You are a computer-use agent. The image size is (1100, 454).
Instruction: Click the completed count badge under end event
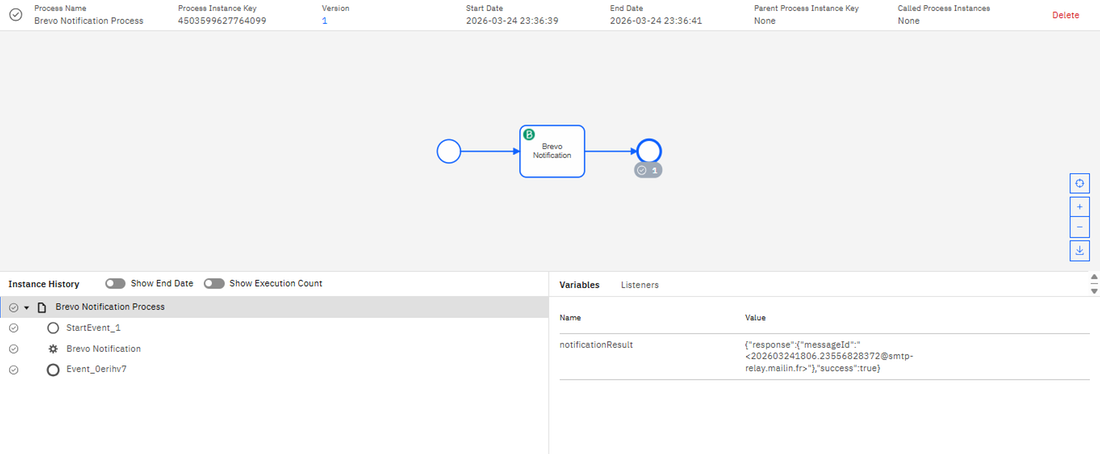(x=648, y=170)
